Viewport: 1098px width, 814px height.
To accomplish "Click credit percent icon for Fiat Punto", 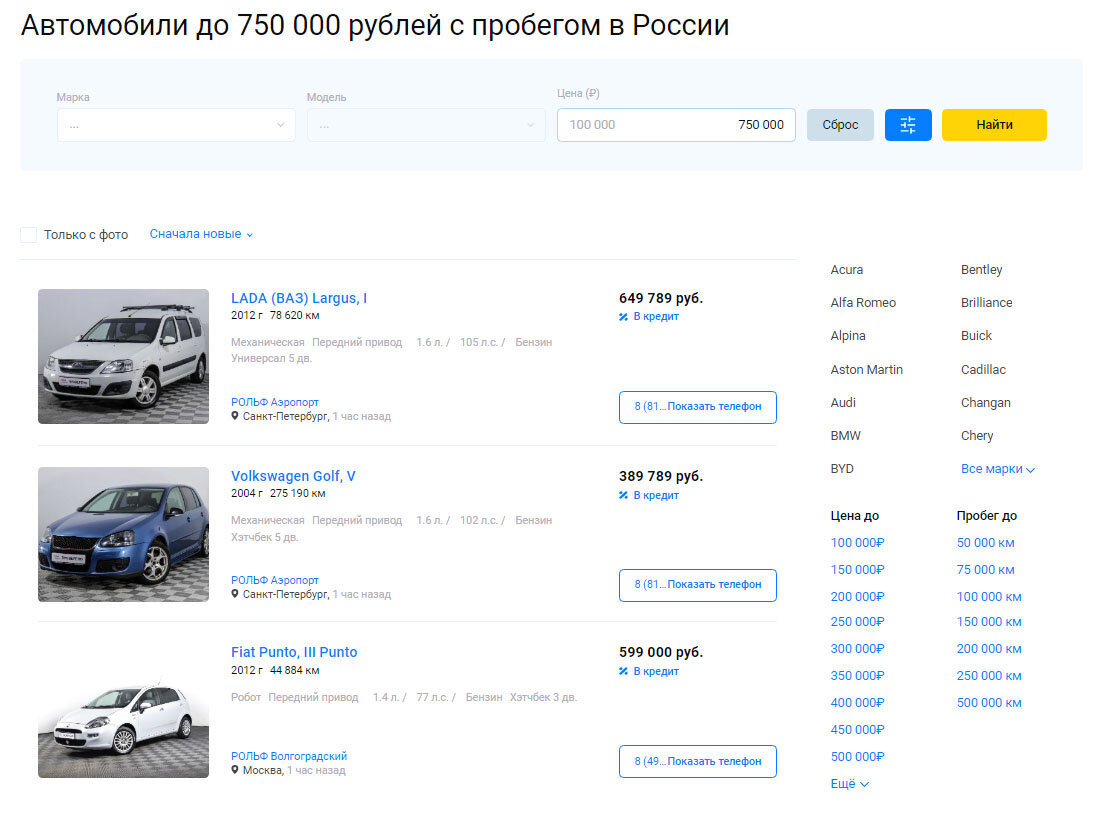I will pos(623,671).
